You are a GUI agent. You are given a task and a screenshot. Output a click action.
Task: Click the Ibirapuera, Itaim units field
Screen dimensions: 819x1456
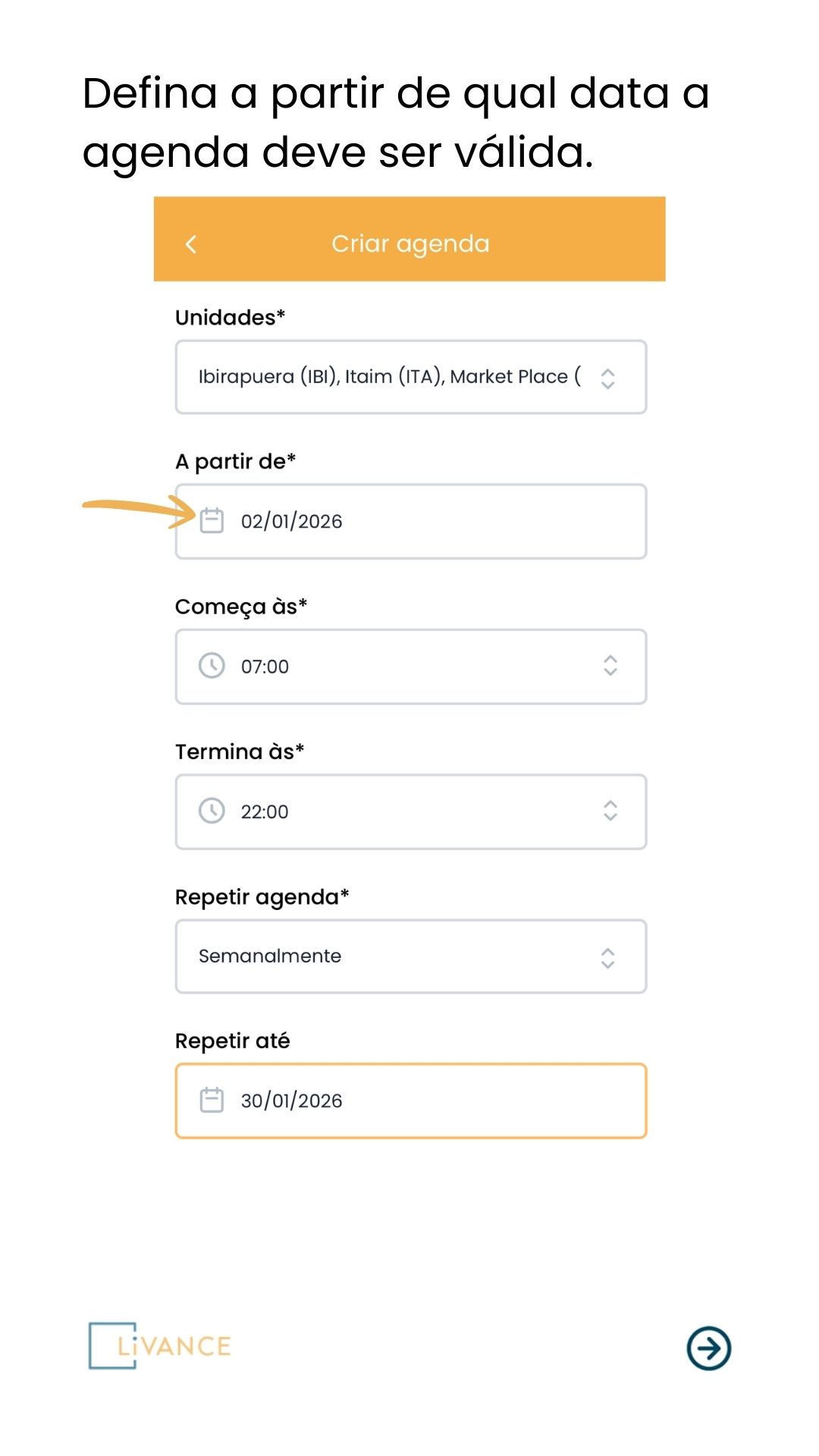tap(411, 377)
